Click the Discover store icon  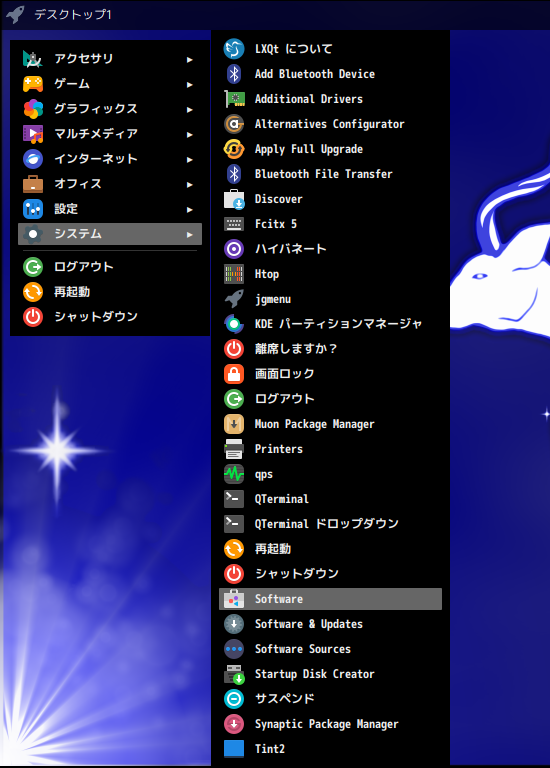pyautogui.click(x=234, y=199)
